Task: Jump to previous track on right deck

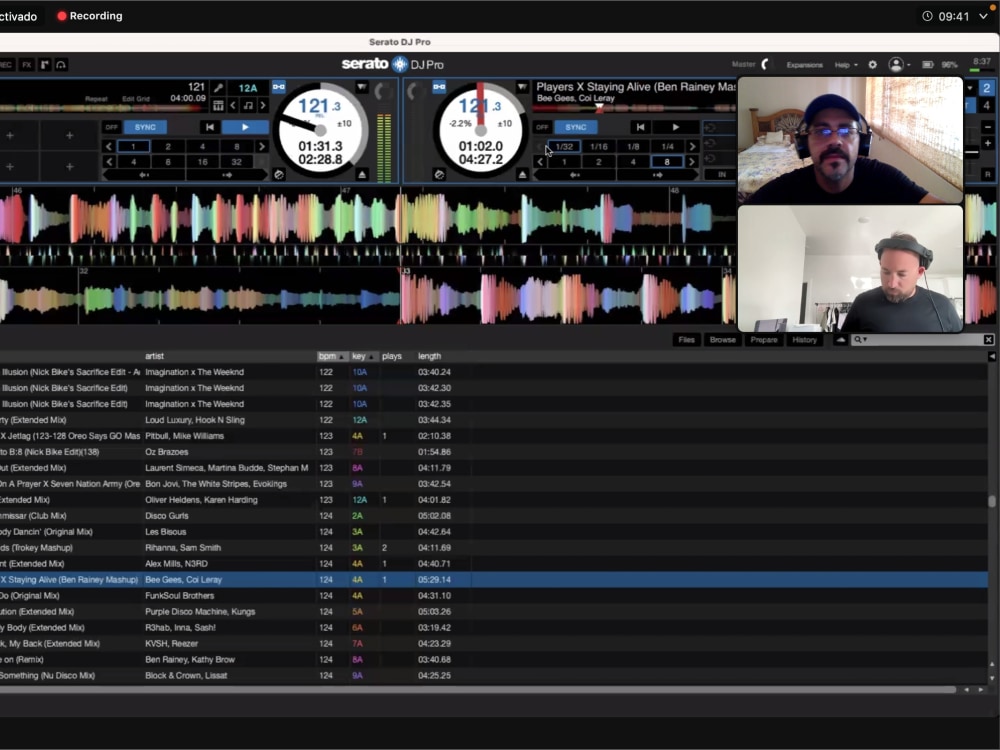Action: click(x=640, y=127)
